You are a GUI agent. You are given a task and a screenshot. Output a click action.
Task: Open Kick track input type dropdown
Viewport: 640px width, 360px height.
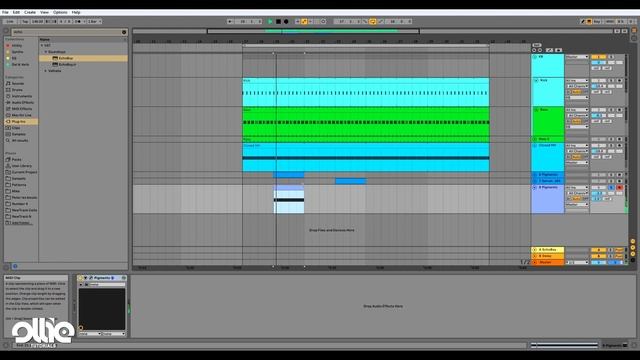click(577, 80)
